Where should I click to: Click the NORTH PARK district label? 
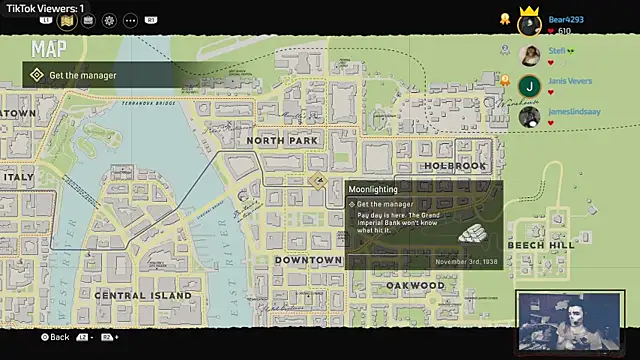pyautogui.click(x=282, y=141)
